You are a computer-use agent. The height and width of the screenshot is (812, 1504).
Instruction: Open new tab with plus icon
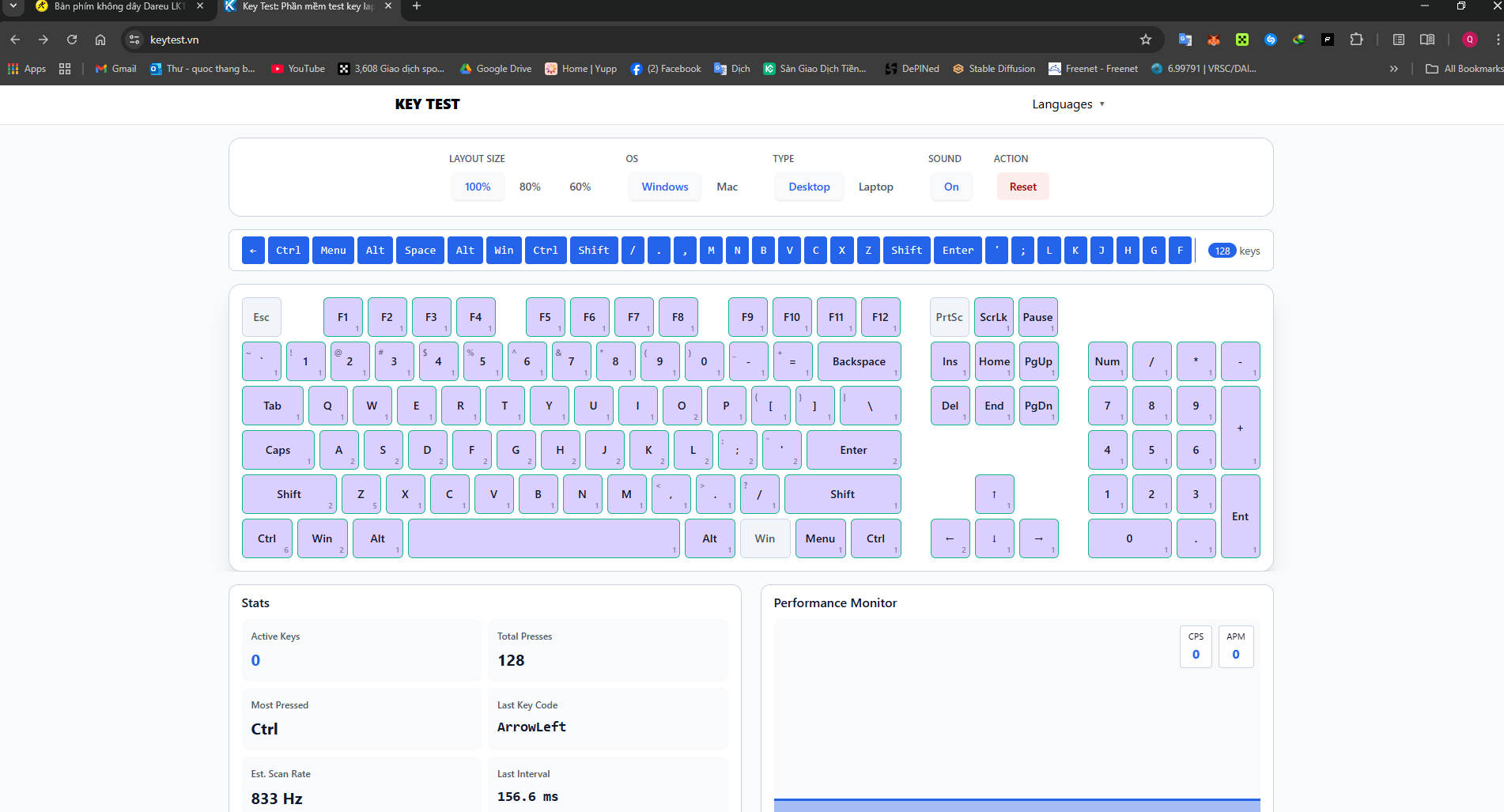(x=417, y=6)
